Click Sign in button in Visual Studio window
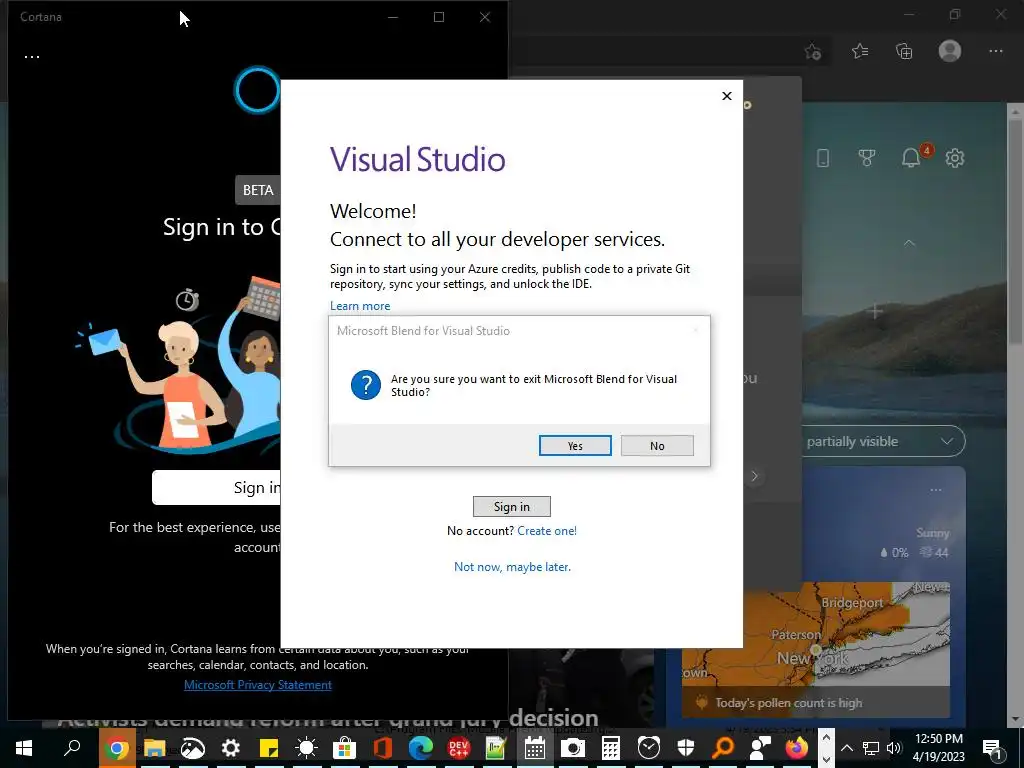The image size is (1024, 768). [x=511, y=506]
